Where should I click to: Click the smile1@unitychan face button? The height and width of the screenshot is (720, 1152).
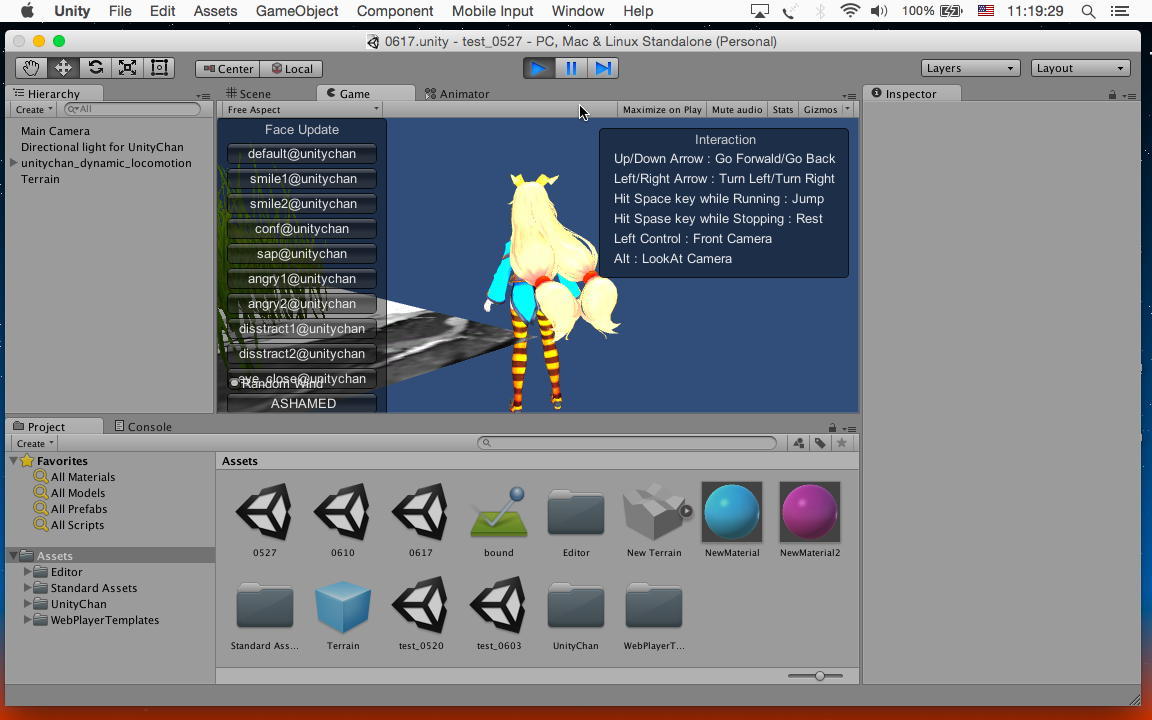pos(302,179)
